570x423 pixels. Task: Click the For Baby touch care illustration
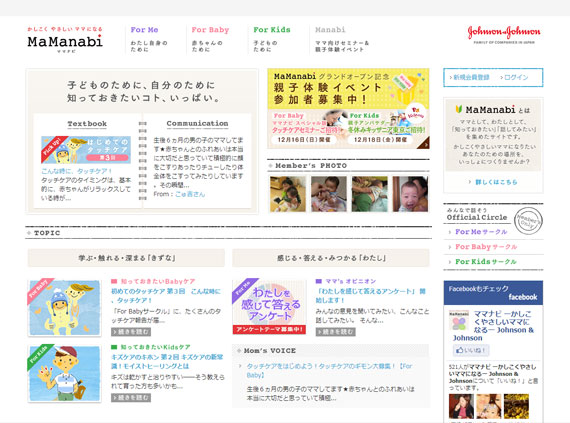click(x=64, y=307)
